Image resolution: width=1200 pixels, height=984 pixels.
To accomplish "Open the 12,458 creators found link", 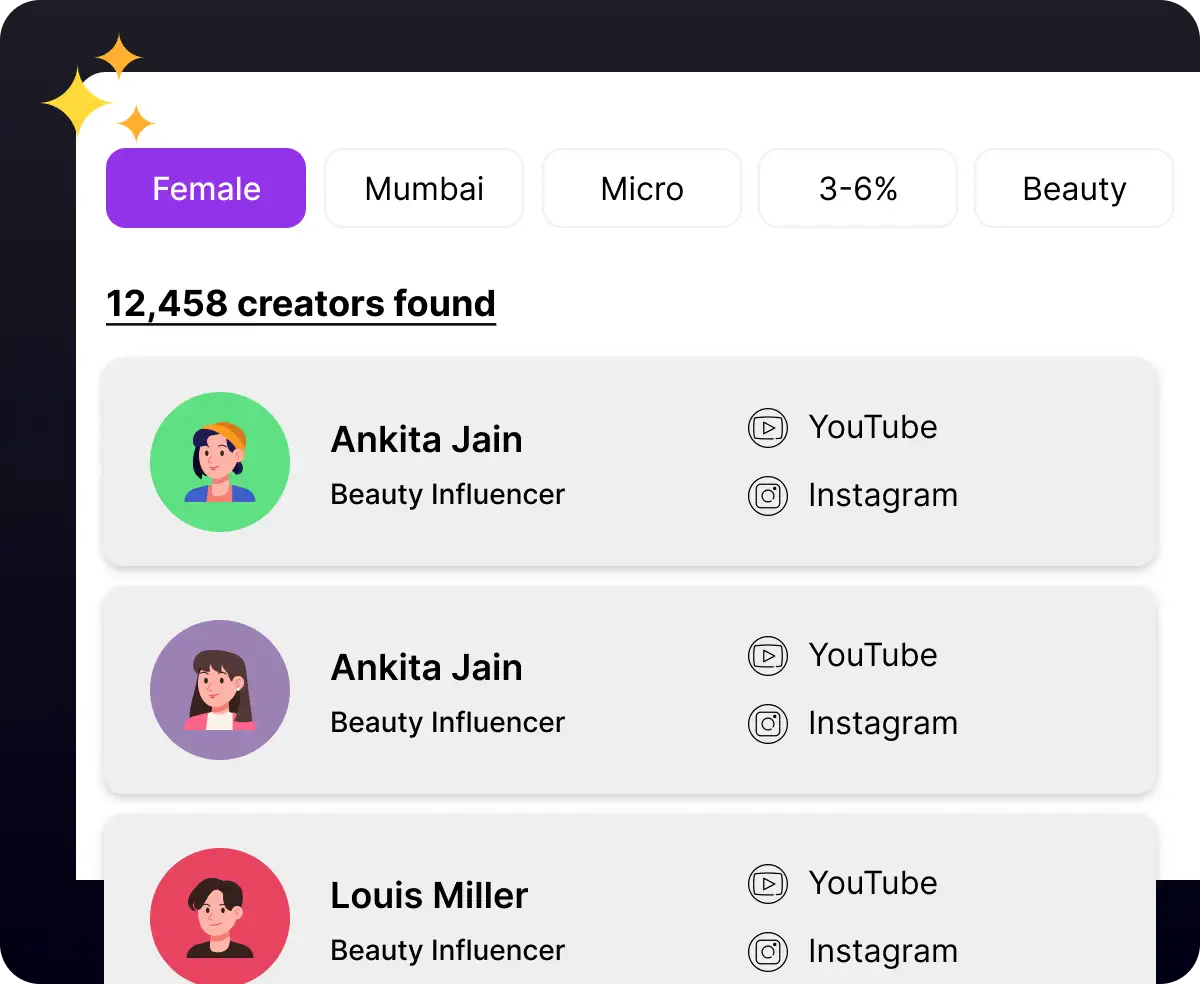I will click(300, 303).
